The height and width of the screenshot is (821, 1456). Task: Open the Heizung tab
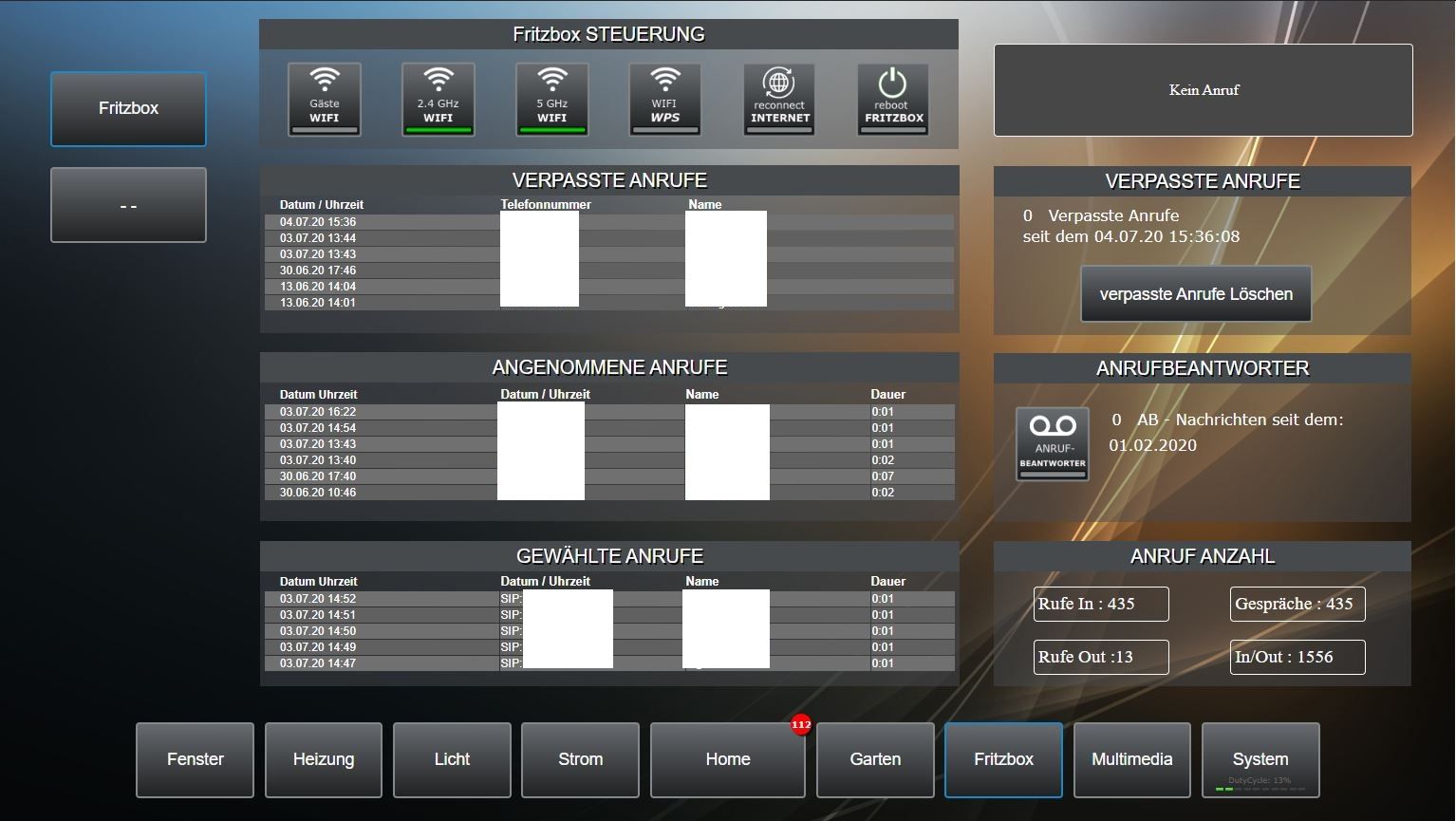[x=324, y=760]
